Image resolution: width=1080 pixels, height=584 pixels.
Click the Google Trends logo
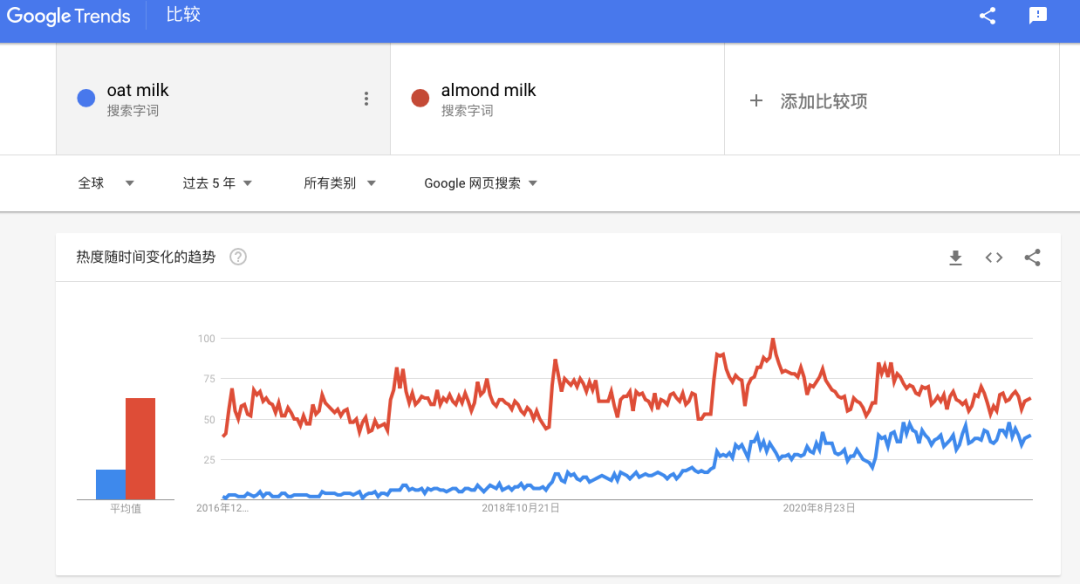click(68, 16)
